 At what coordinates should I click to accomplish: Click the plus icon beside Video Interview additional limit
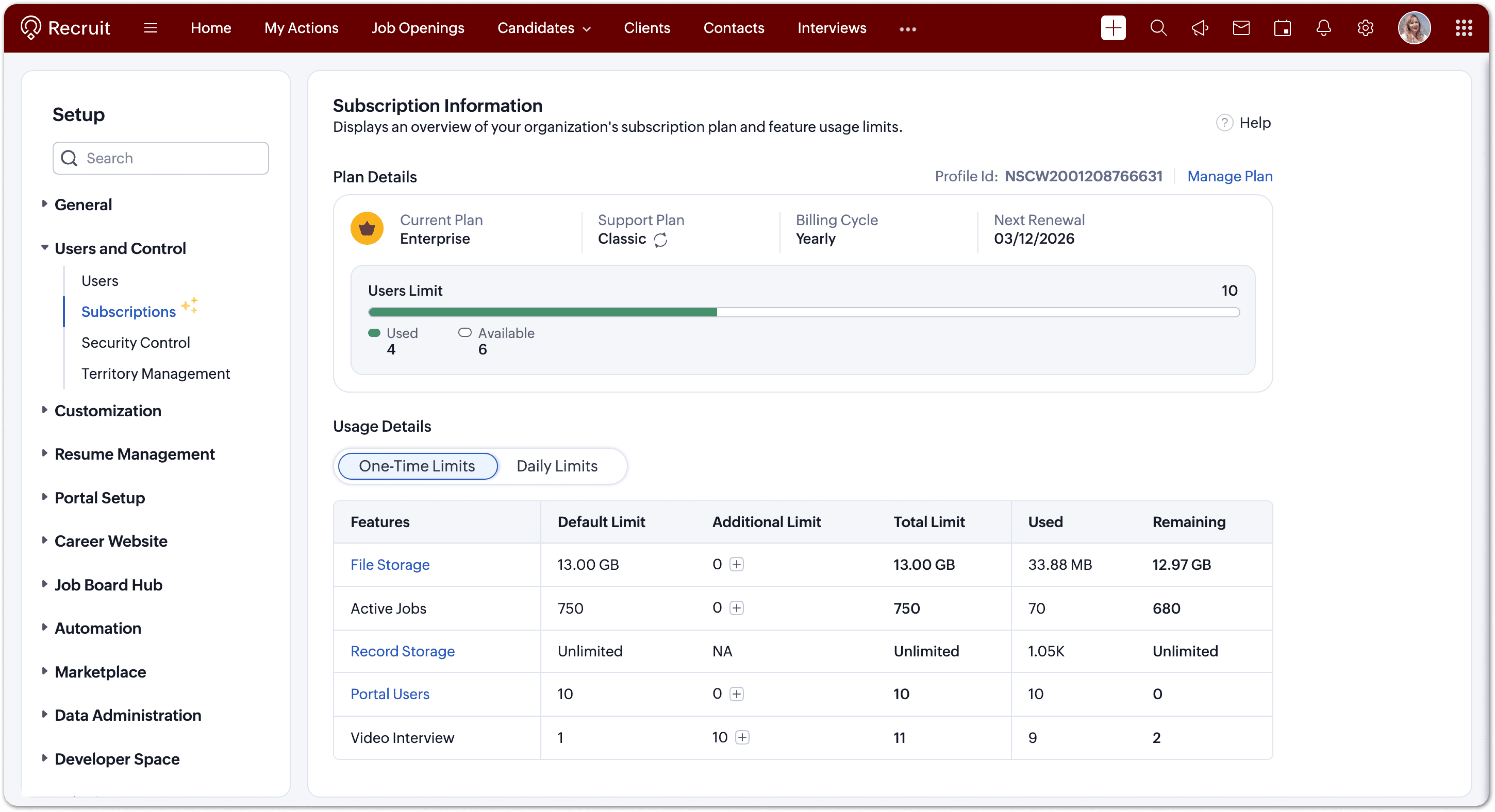coord(742,737)
